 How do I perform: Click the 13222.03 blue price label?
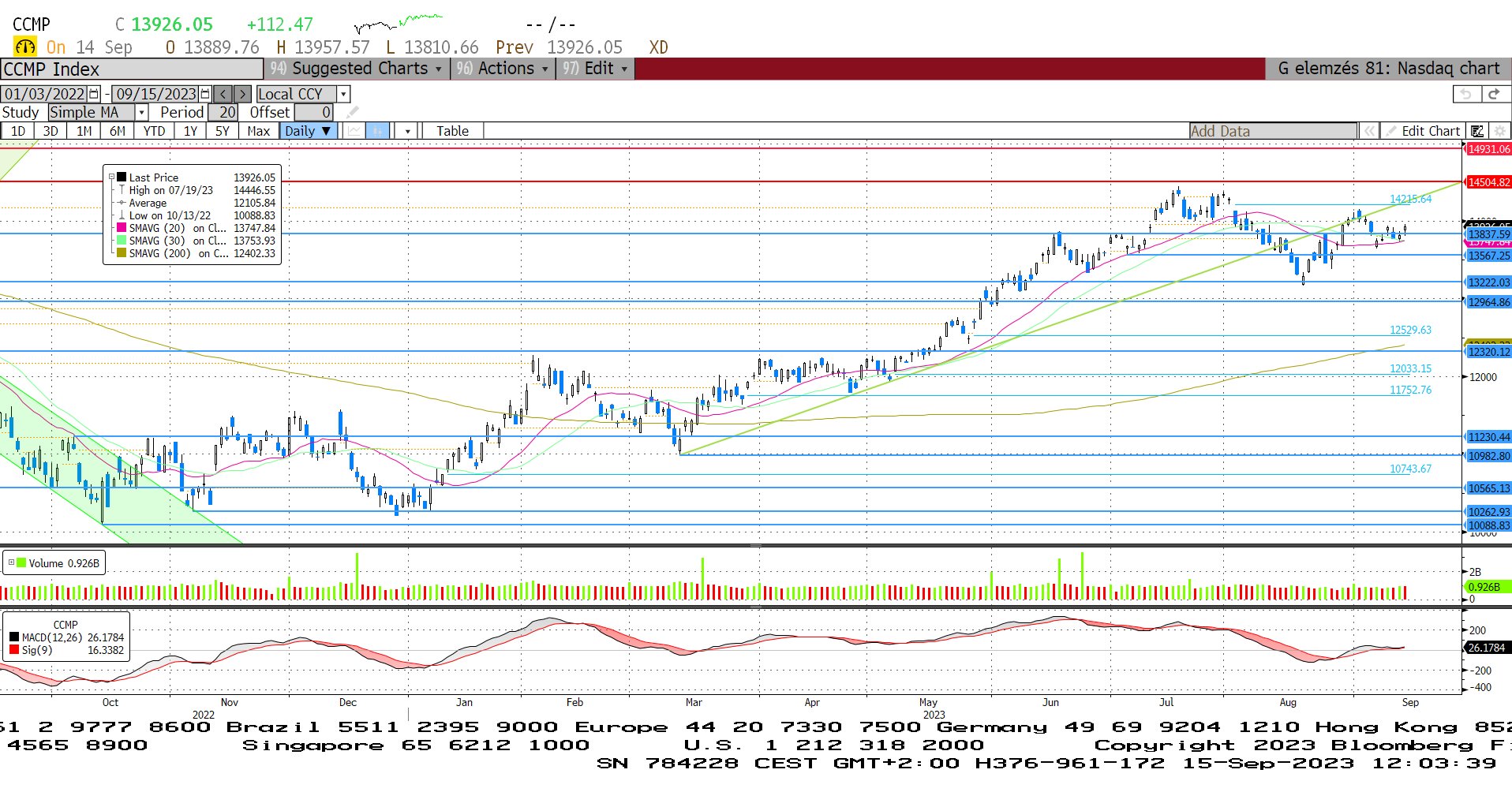pyautogui.click(x=1488, y=282)
